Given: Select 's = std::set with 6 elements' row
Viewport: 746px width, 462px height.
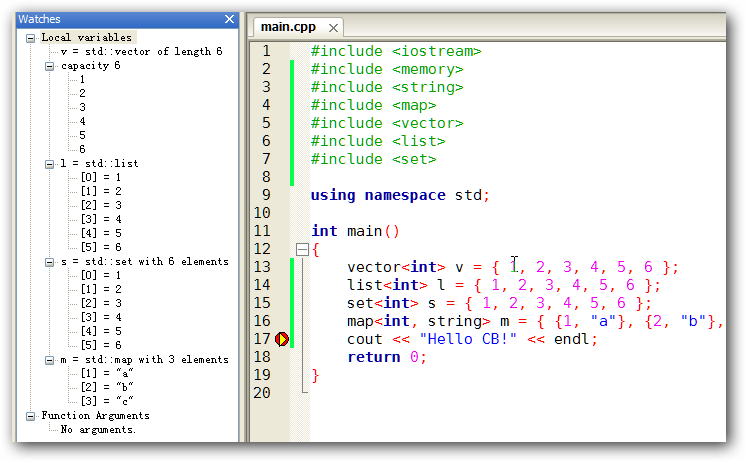Looking at the screenshot, I should pos(145,262).
